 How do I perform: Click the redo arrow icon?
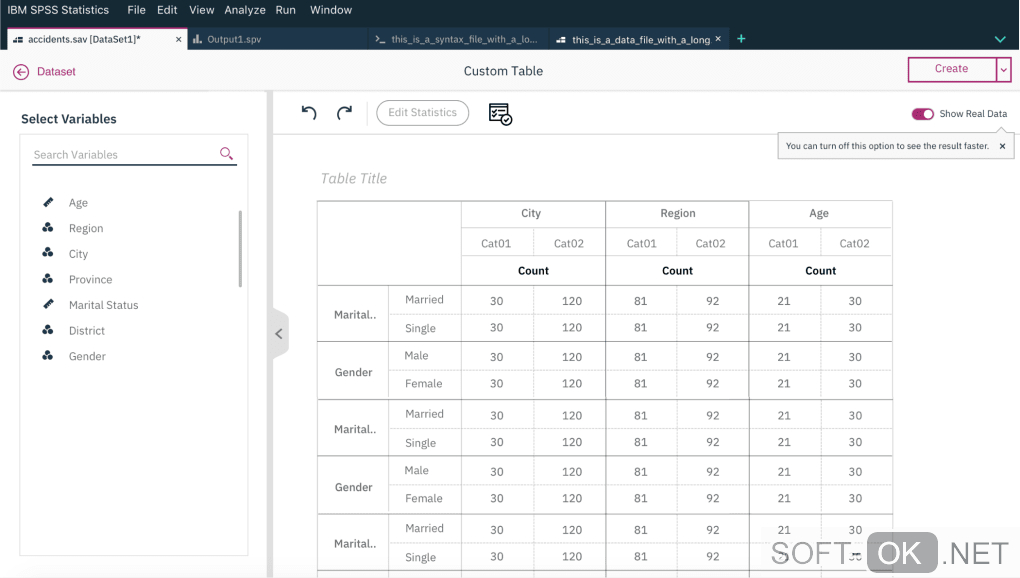[344, 112]
